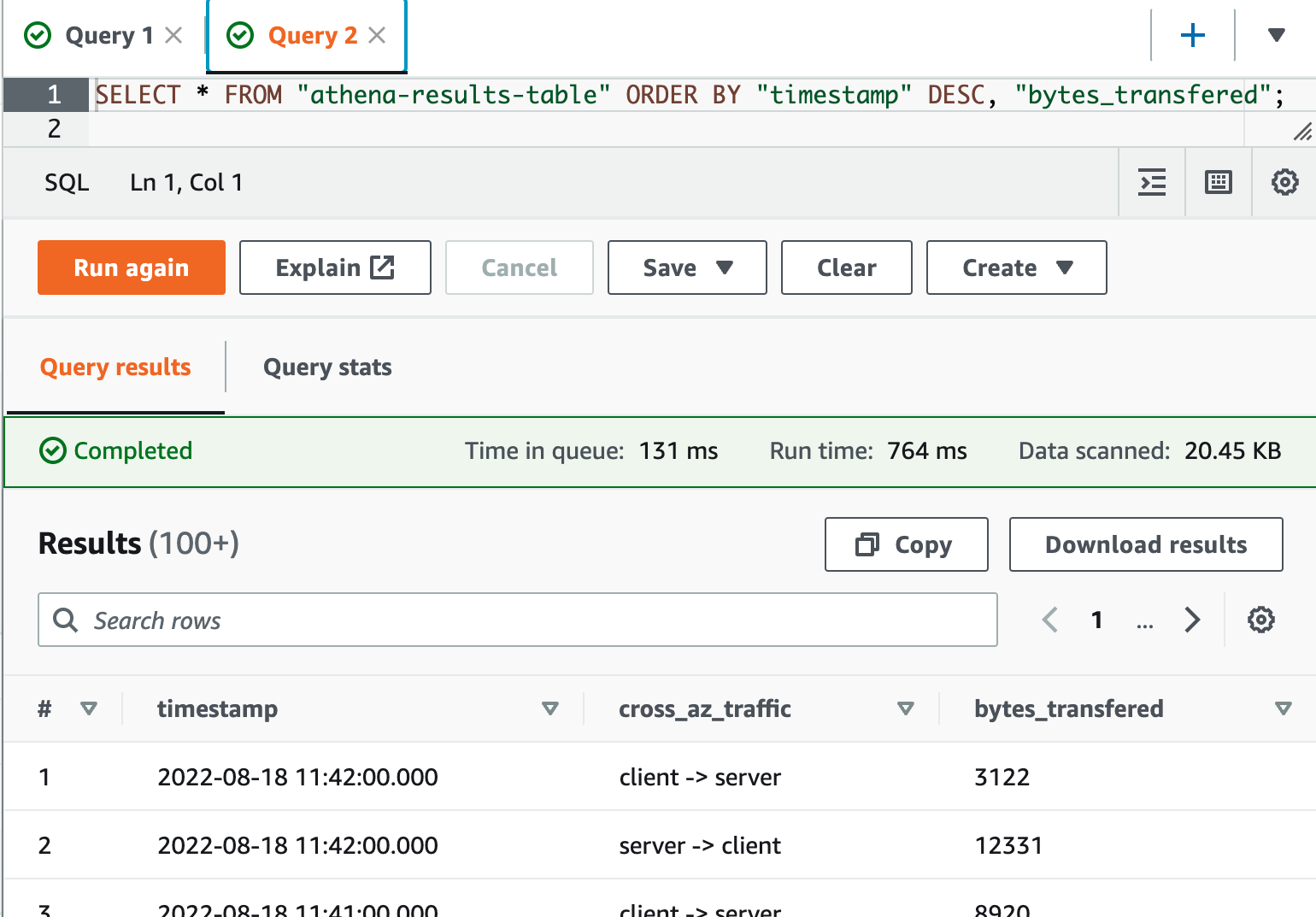
Task: Clear the query editor
Action: tap(847, 267)
